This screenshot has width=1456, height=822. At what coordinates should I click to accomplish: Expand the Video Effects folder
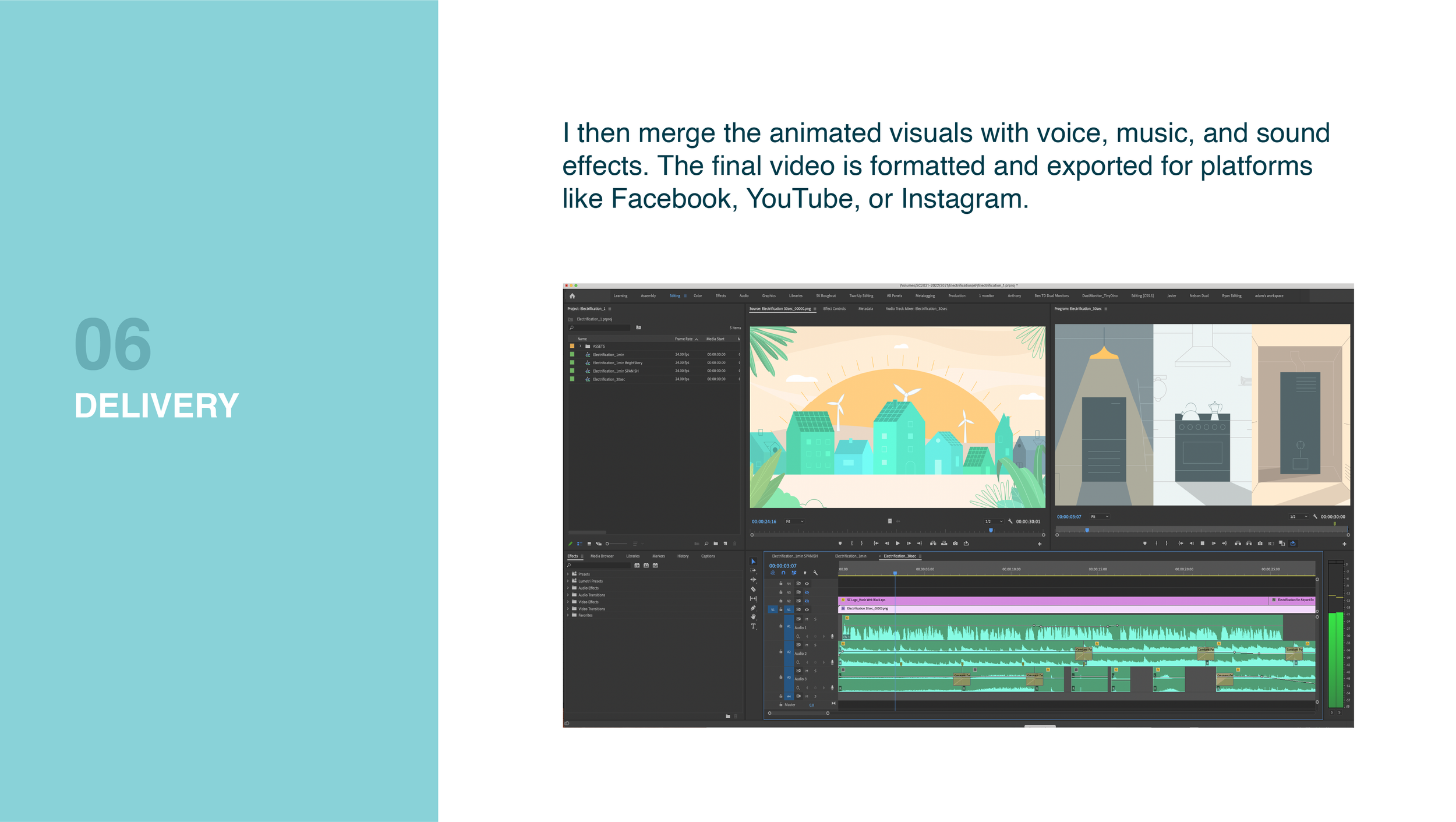point(568,602)
